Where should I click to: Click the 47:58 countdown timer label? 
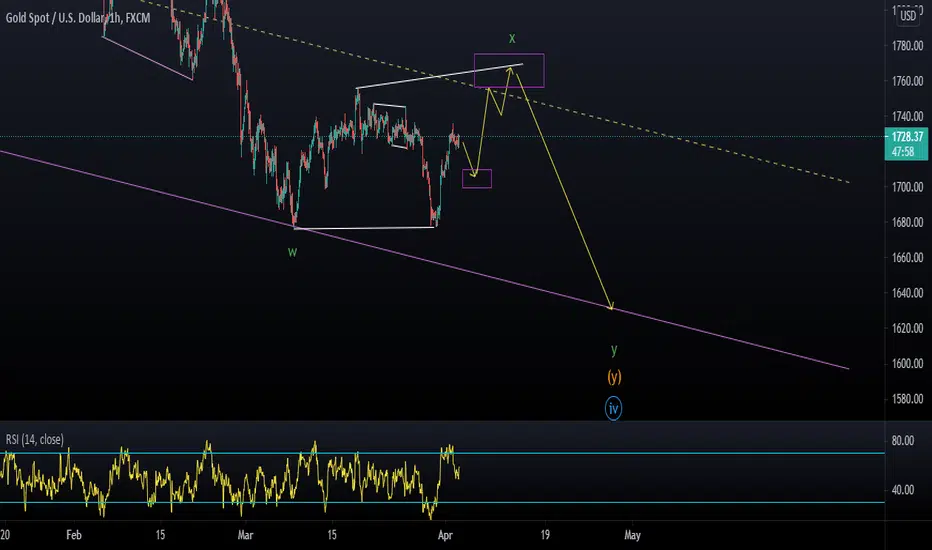coord(903,152)
